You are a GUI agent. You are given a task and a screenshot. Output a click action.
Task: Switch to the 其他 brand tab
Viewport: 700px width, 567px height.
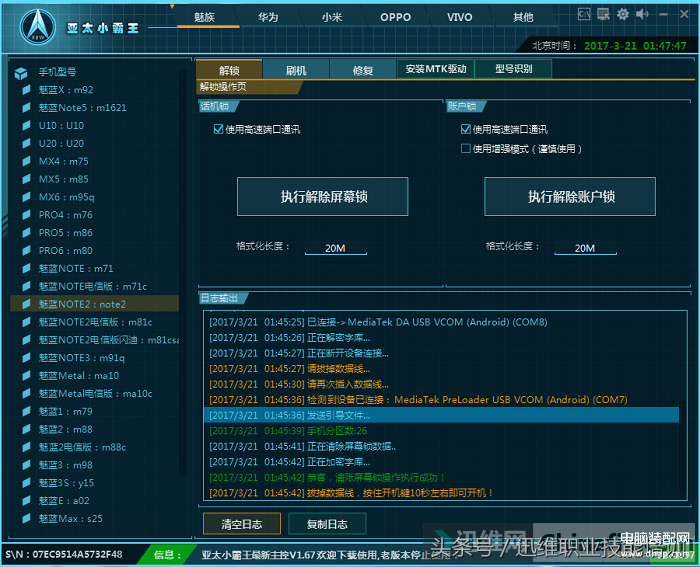pos(523,17)
